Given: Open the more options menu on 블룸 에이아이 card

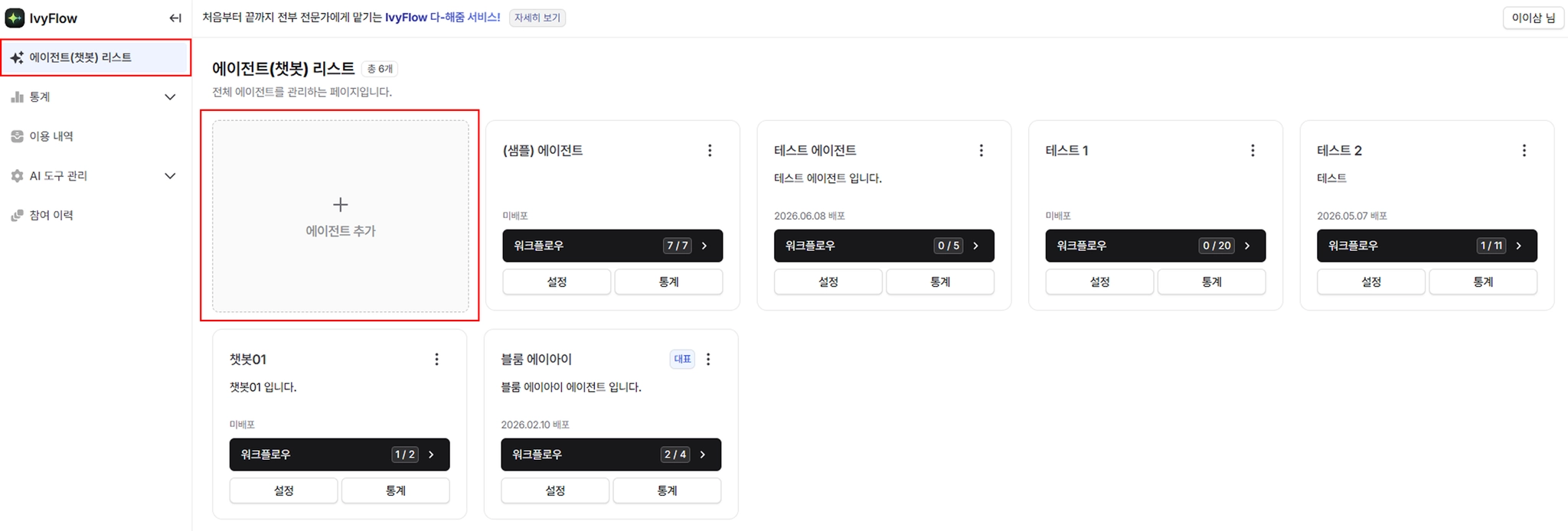Looking at the screenshot, I should pos(708,359).
